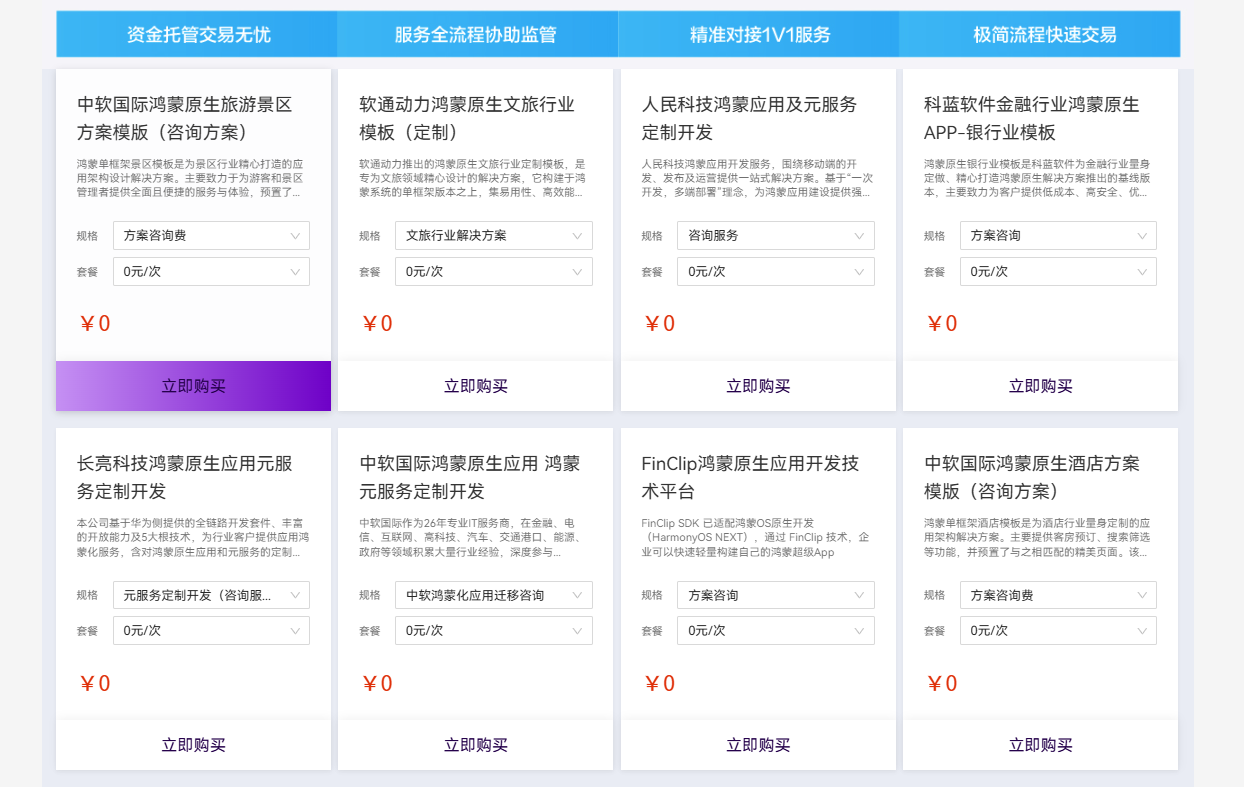
Task: Expand the 方案咨询 dropdown on FinClip card
Action: click(776, 594)
